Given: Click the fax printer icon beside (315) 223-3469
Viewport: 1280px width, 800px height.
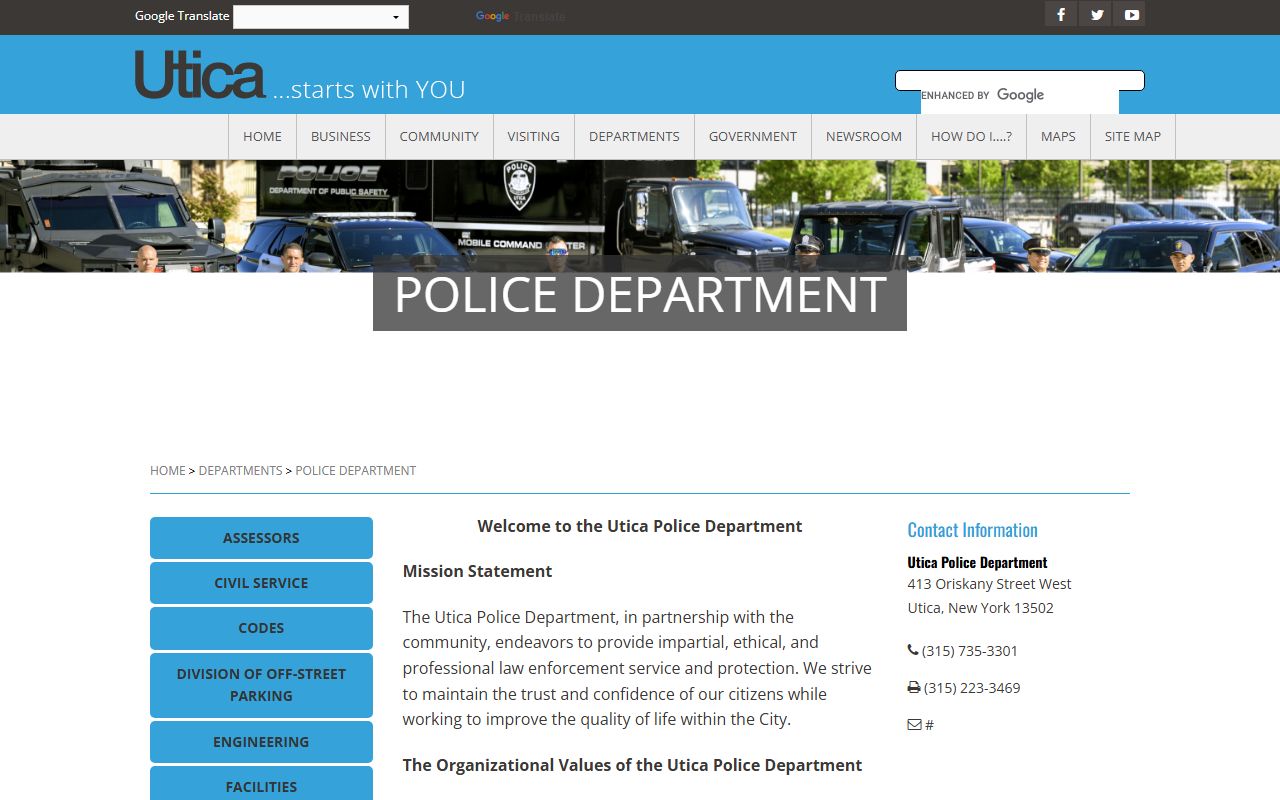Looking at the screenshot, I should click(914, 687).
